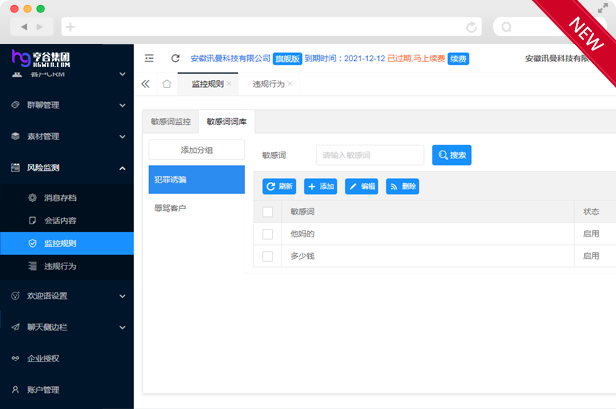This screenshot has height=409, width=616.
Task: Click the page refresh icon in header
Action: click(x=176, y=59)
